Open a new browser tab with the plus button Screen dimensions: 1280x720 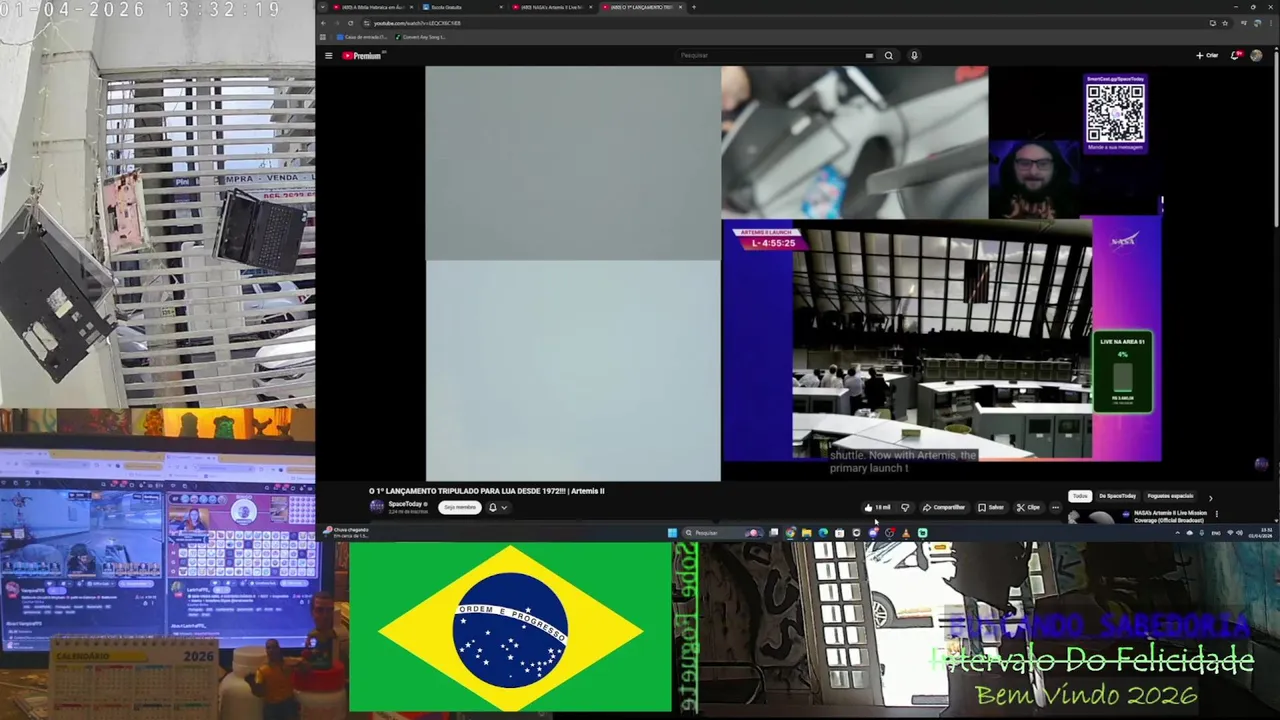point(694,7)
